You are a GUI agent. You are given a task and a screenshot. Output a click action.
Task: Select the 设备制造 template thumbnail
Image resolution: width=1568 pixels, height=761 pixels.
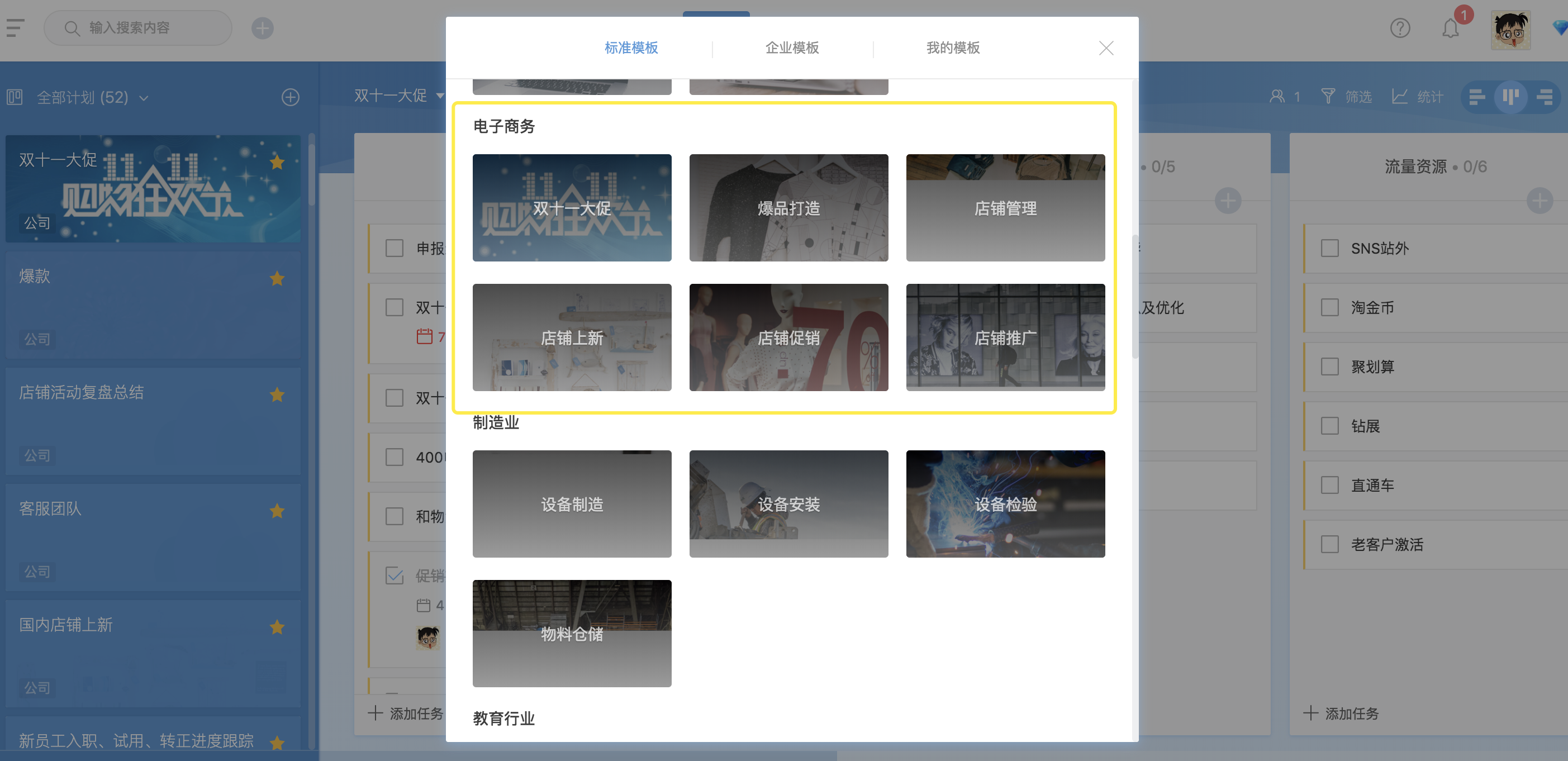coord(572,503)
